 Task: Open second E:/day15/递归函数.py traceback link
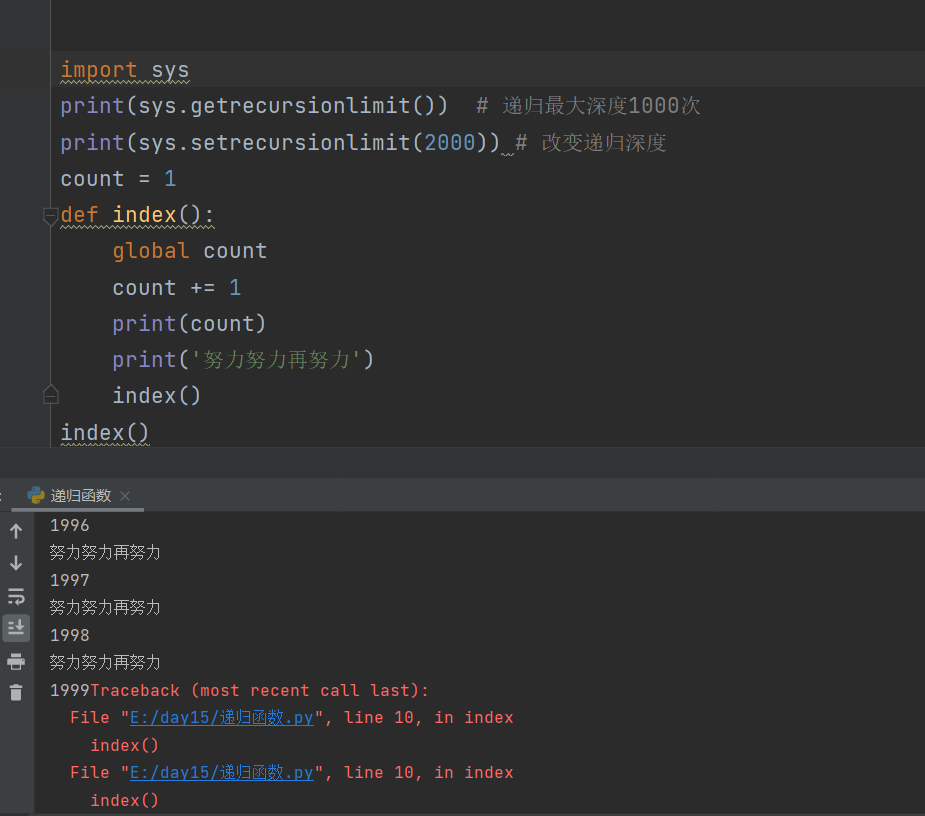[221, 772]
